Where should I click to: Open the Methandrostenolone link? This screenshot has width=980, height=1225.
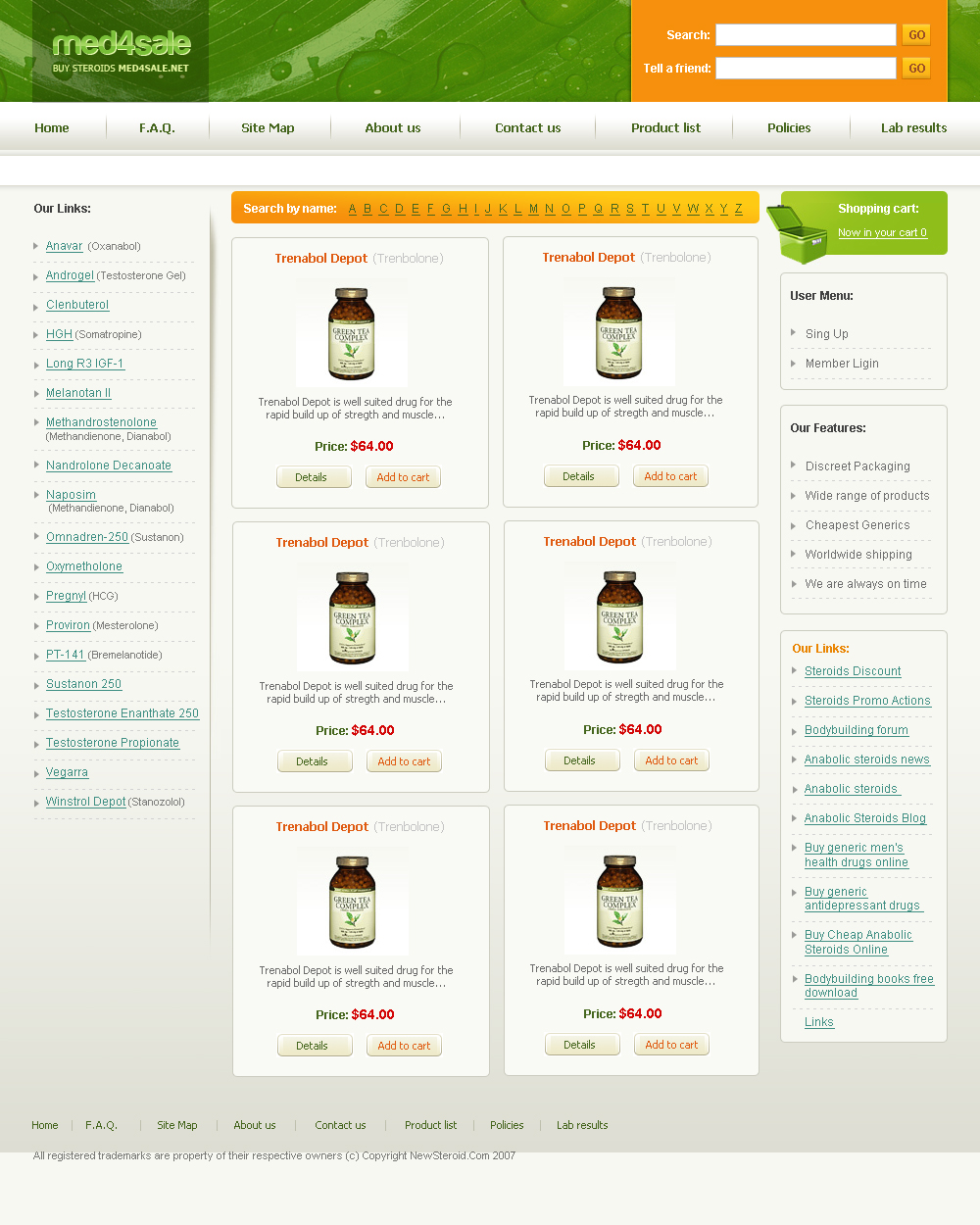pyautogui.click(x=101, y=422)
